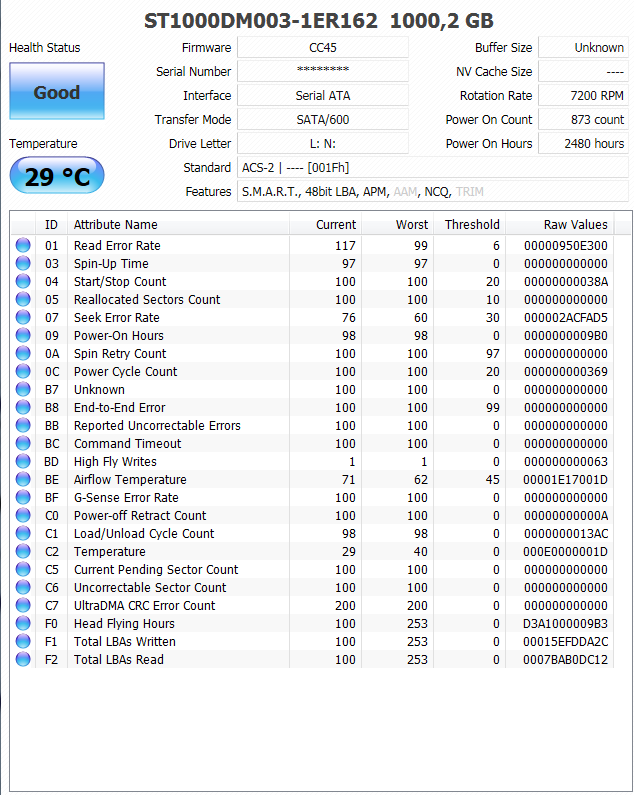Image resolution: width=634 pixels, height=795 pixels.
Task: Click the status orb for G-Sense Error Rate
Action: click(23, 497)
